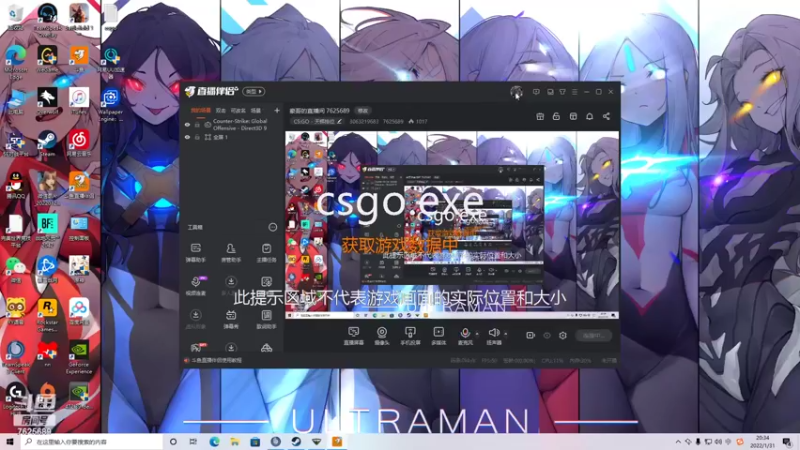Open the 虚拟形象 tool
Viewport: 800px width, 450px height.
click(x=195, y=319)
